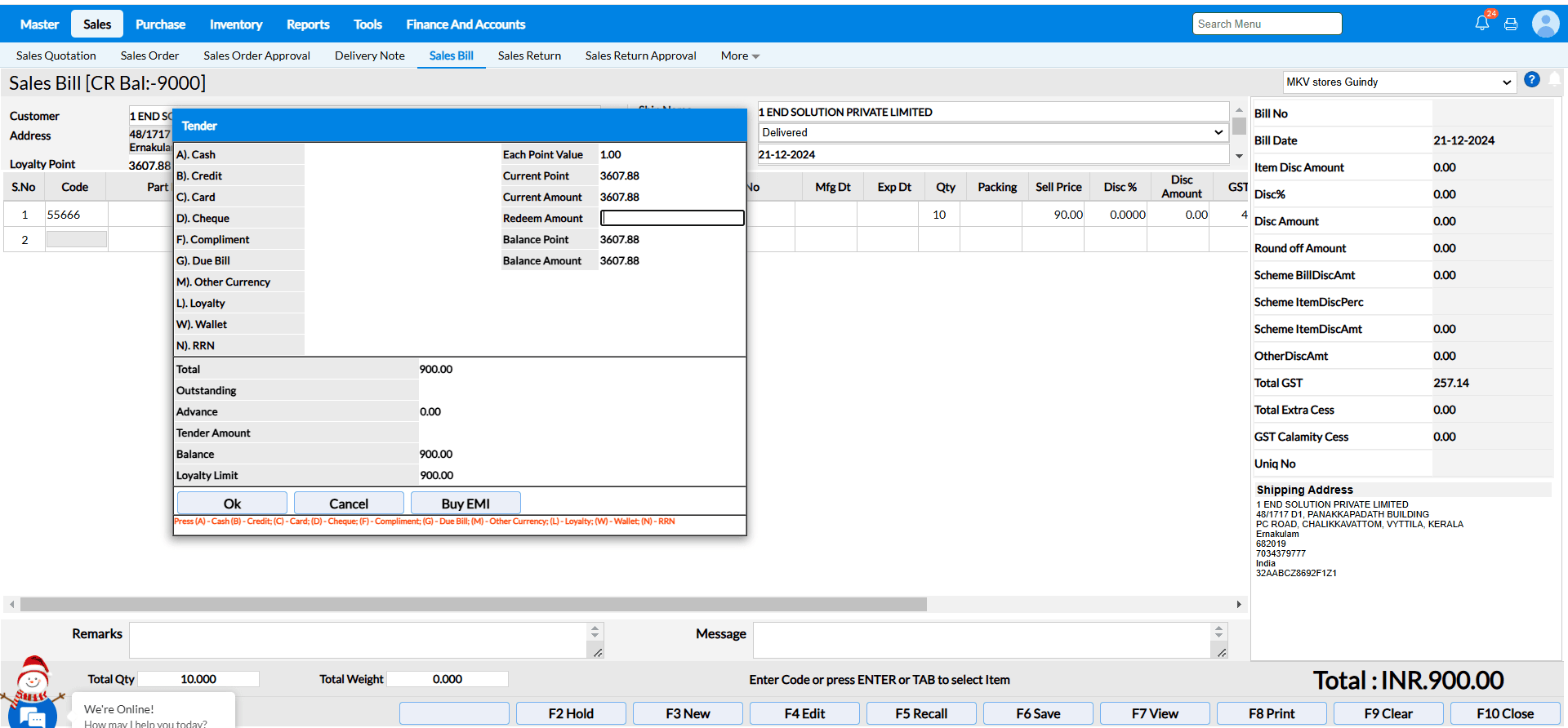The height and width of the screenshot is (728, 1568).
Task: Click inside the Search Menu box
Action: tap(1266, 24)
